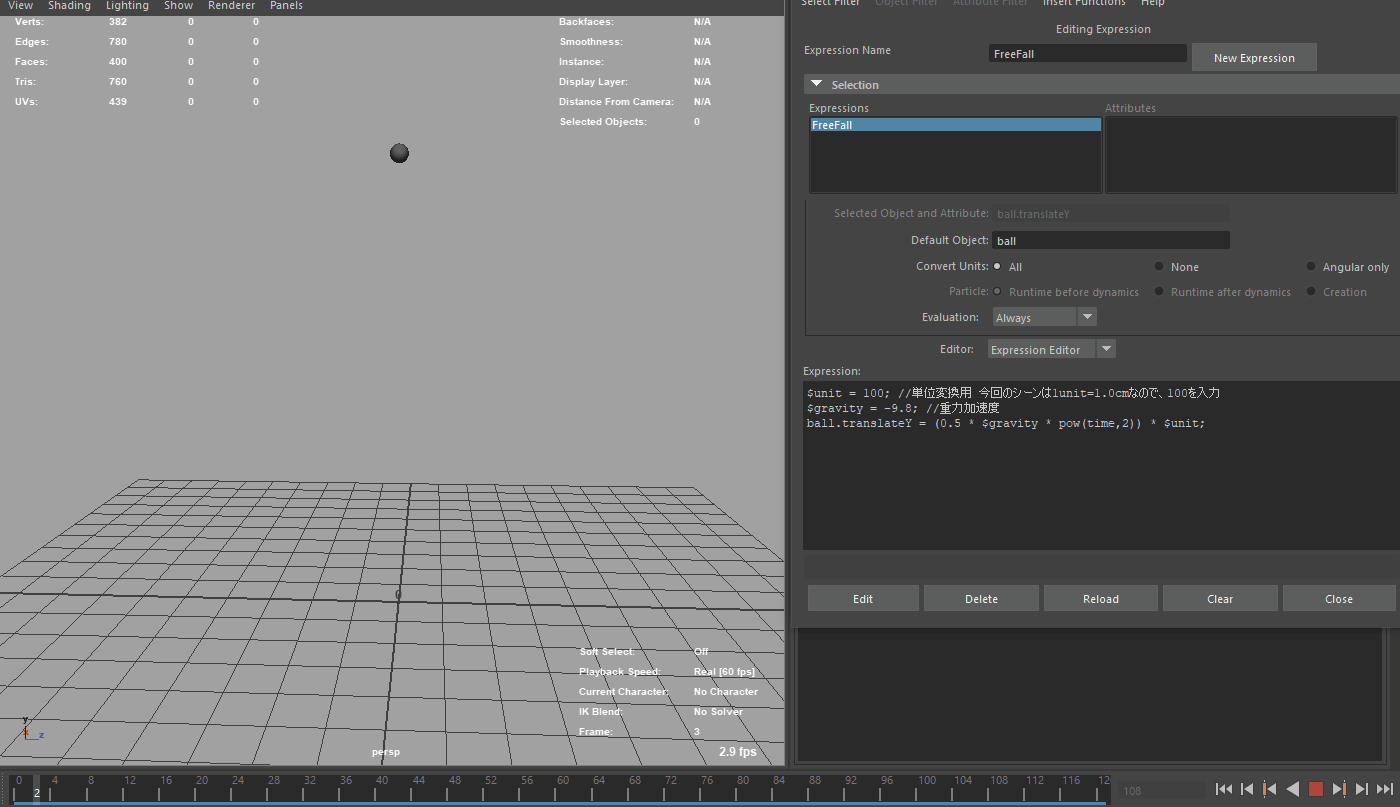The width and height of the screenshot is (1400, 807).
Task: Click the Playback Speed HUD value
Action: [x=724, y=672]
